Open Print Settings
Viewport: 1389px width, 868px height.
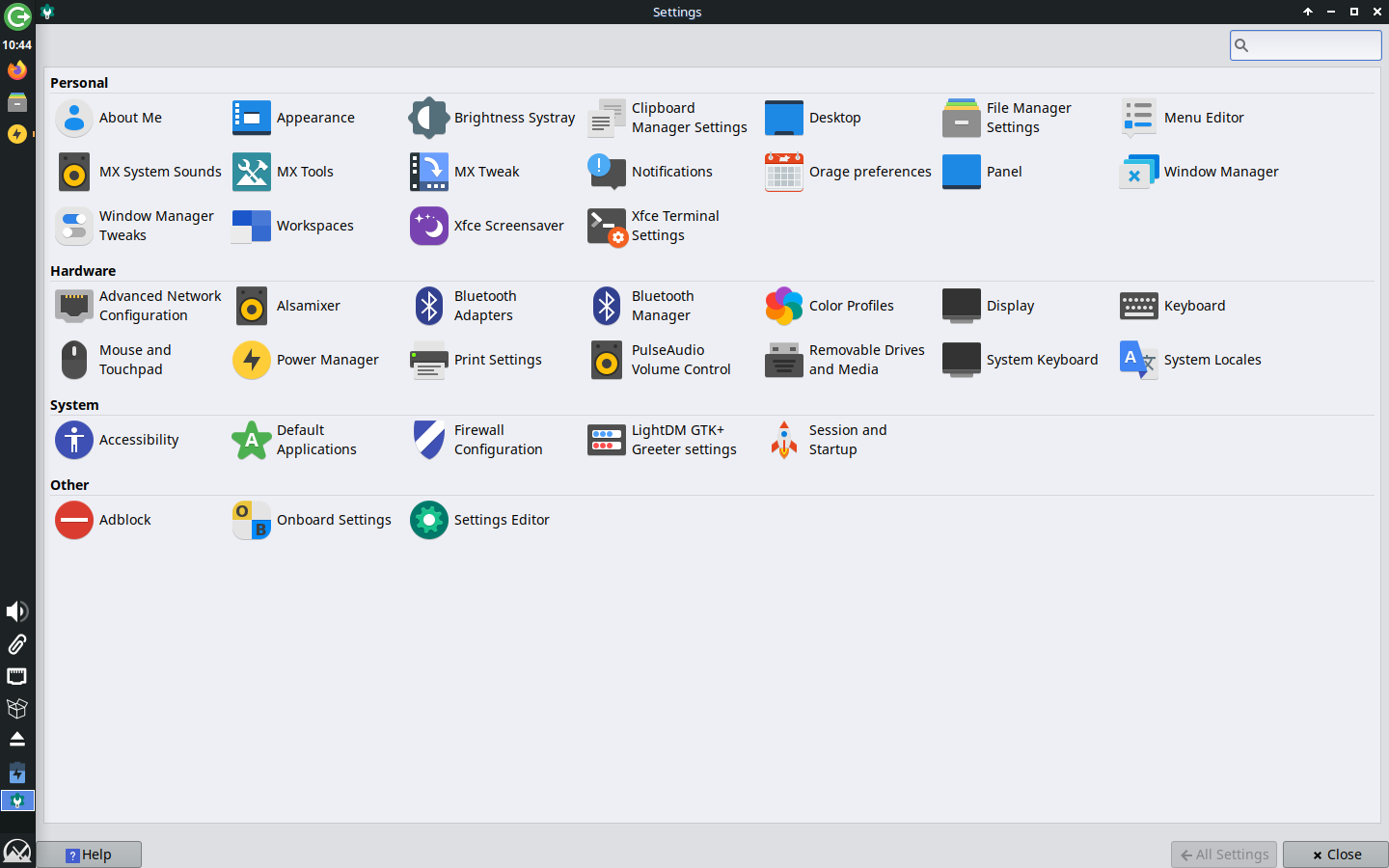(x=477, y=360)
